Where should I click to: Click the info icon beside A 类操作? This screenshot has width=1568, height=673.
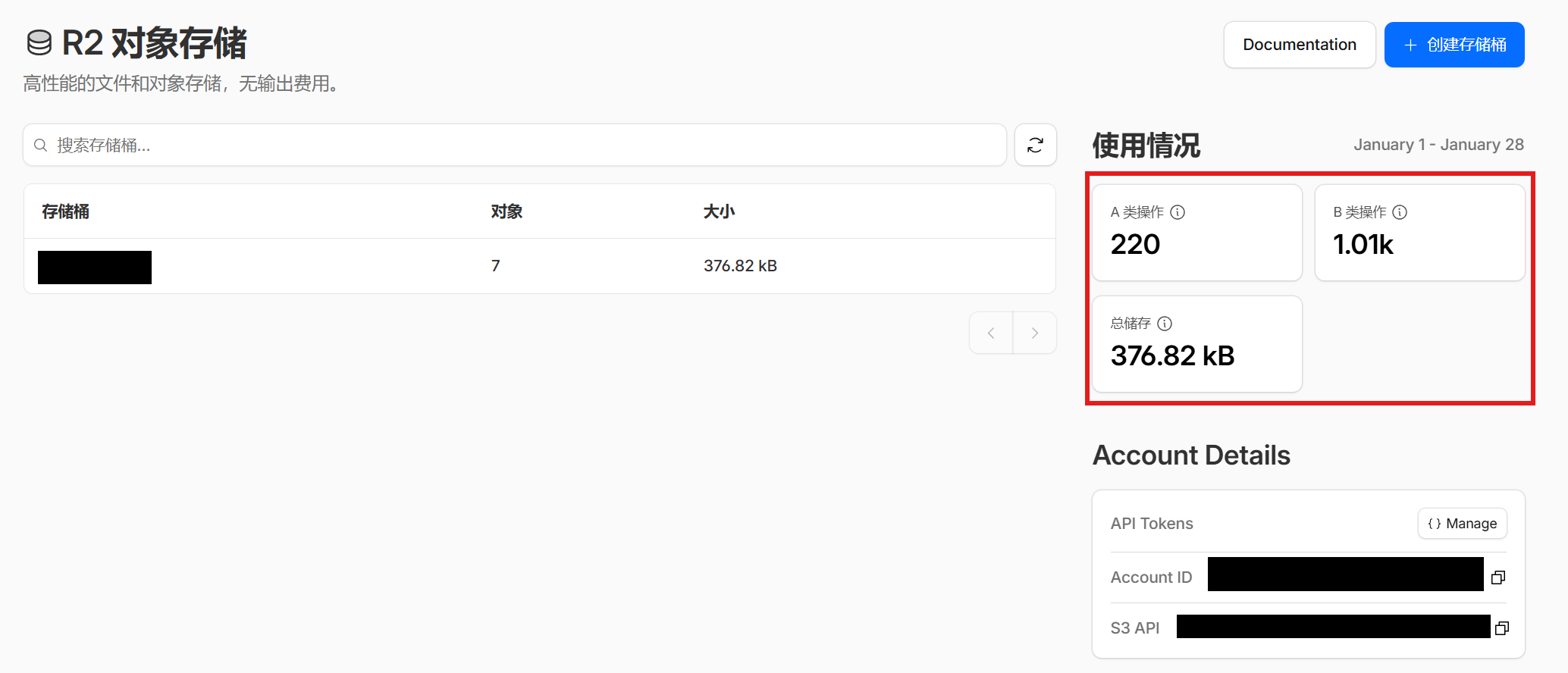pos(1178,212)
